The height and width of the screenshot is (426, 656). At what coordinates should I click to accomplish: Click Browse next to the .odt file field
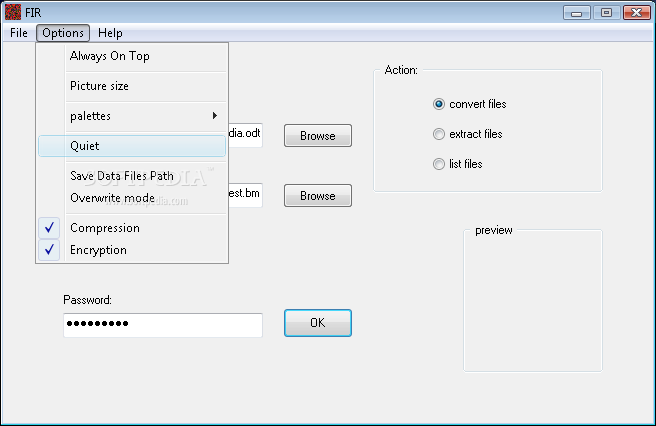point(317,136)
